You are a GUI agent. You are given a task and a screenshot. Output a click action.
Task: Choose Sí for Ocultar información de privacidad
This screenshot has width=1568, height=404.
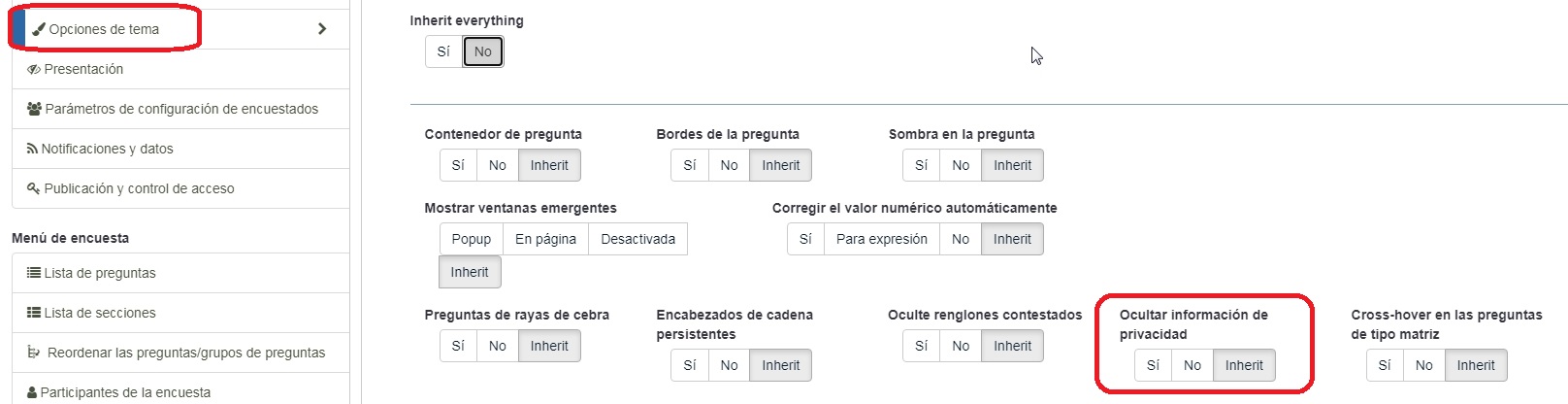(x=1153, y=365)
